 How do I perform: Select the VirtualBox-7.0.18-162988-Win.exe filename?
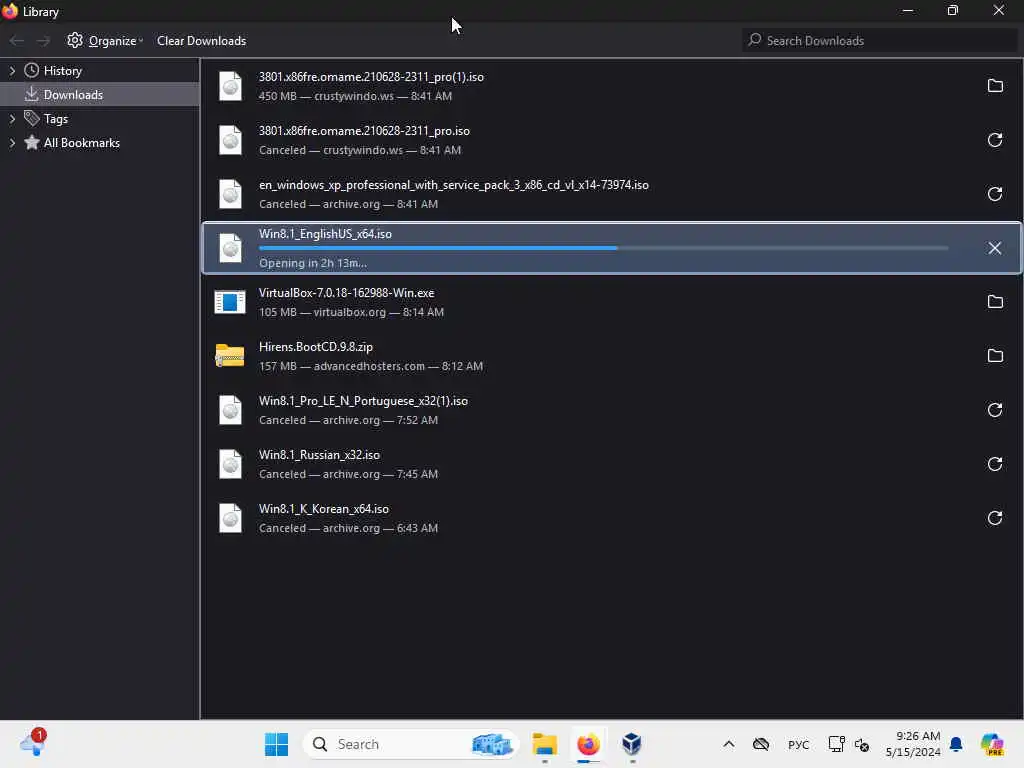click(x=346, y=293)
